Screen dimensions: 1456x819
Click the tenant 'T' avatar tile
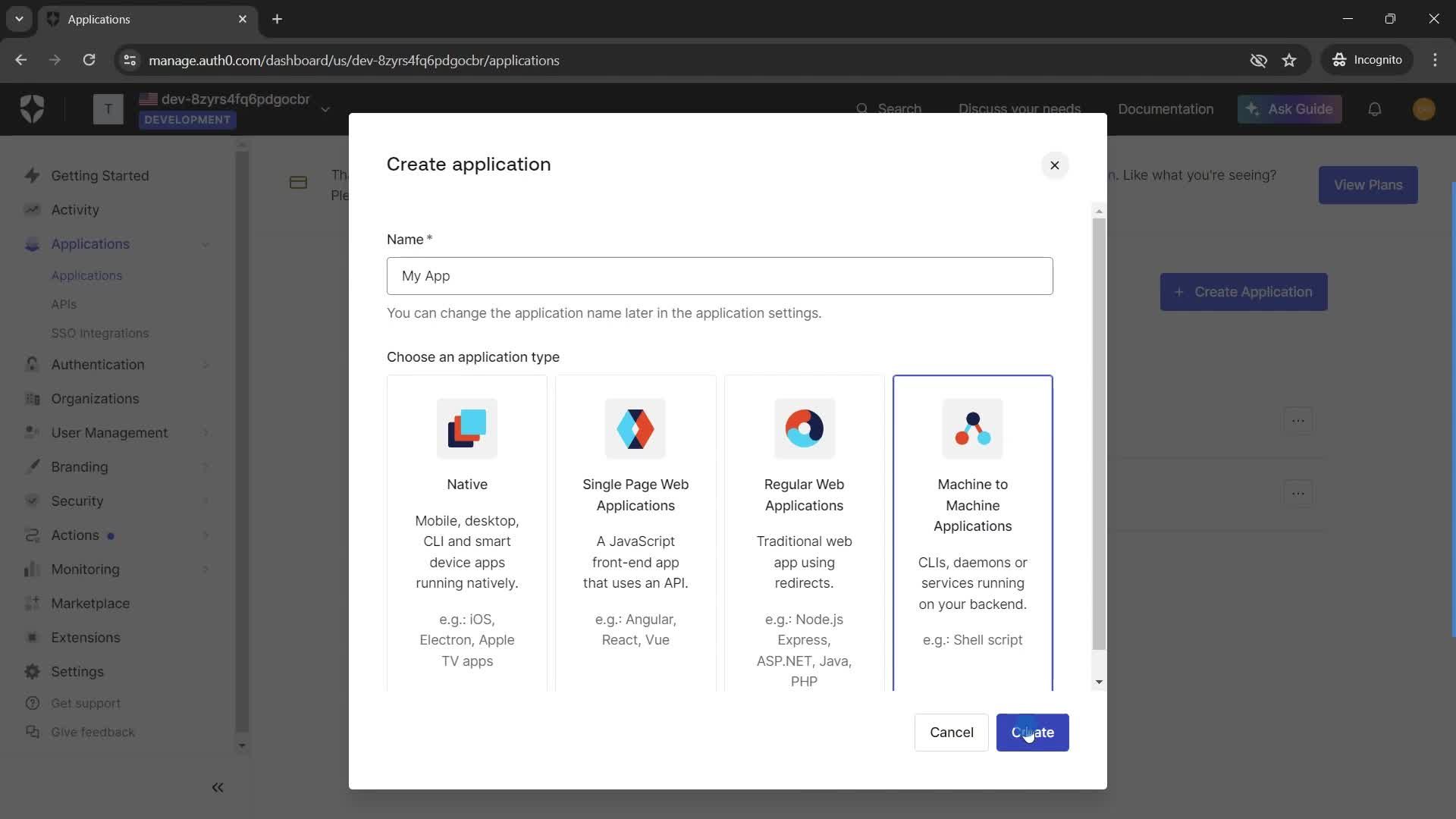click(x=108, y=109)
